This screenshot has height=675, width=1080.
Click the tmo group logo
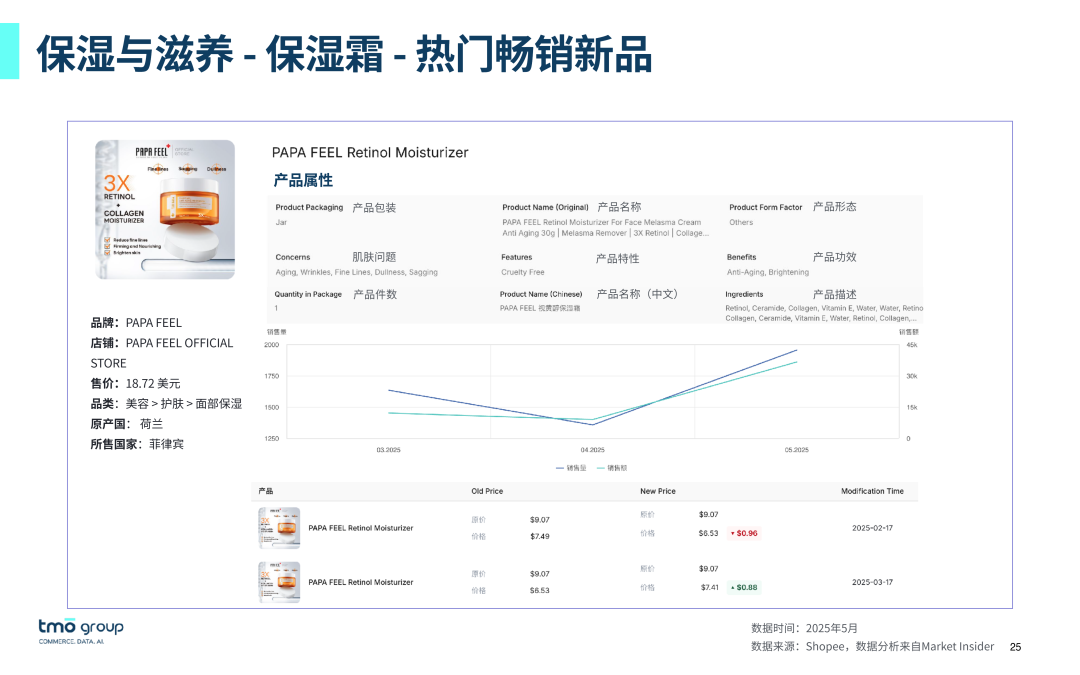pos(81,631)
